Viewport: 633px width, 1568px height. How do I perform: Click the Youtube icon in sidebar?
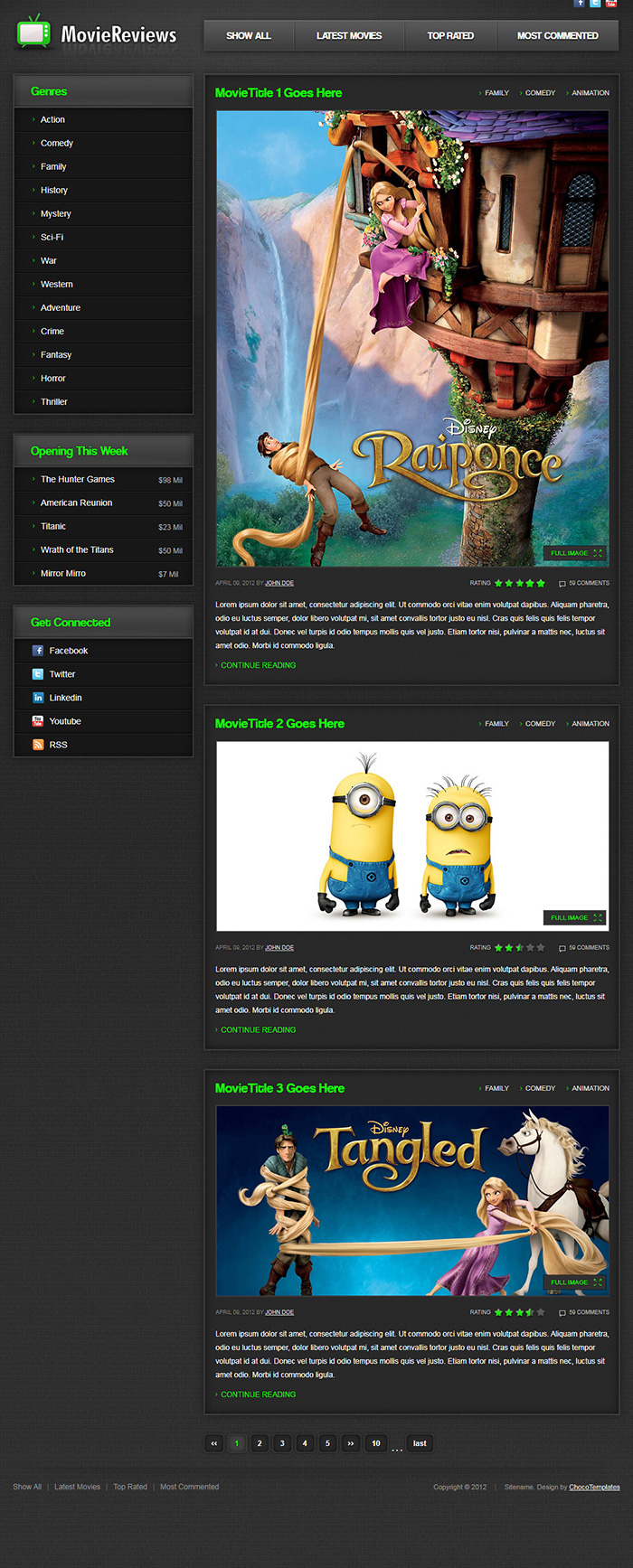coord(38,721)
